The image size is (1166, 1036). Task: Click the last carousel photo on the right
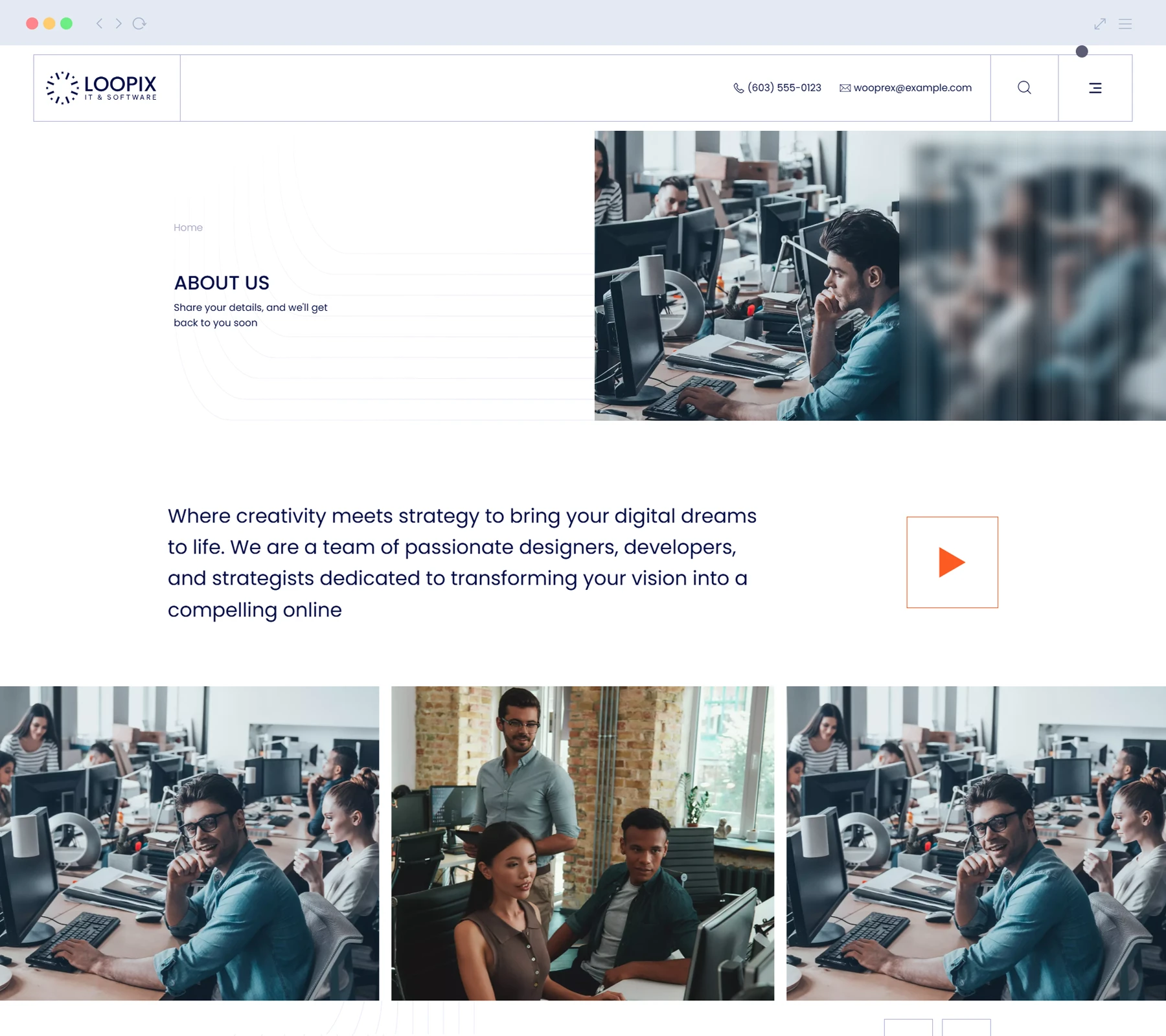point(976,843)
